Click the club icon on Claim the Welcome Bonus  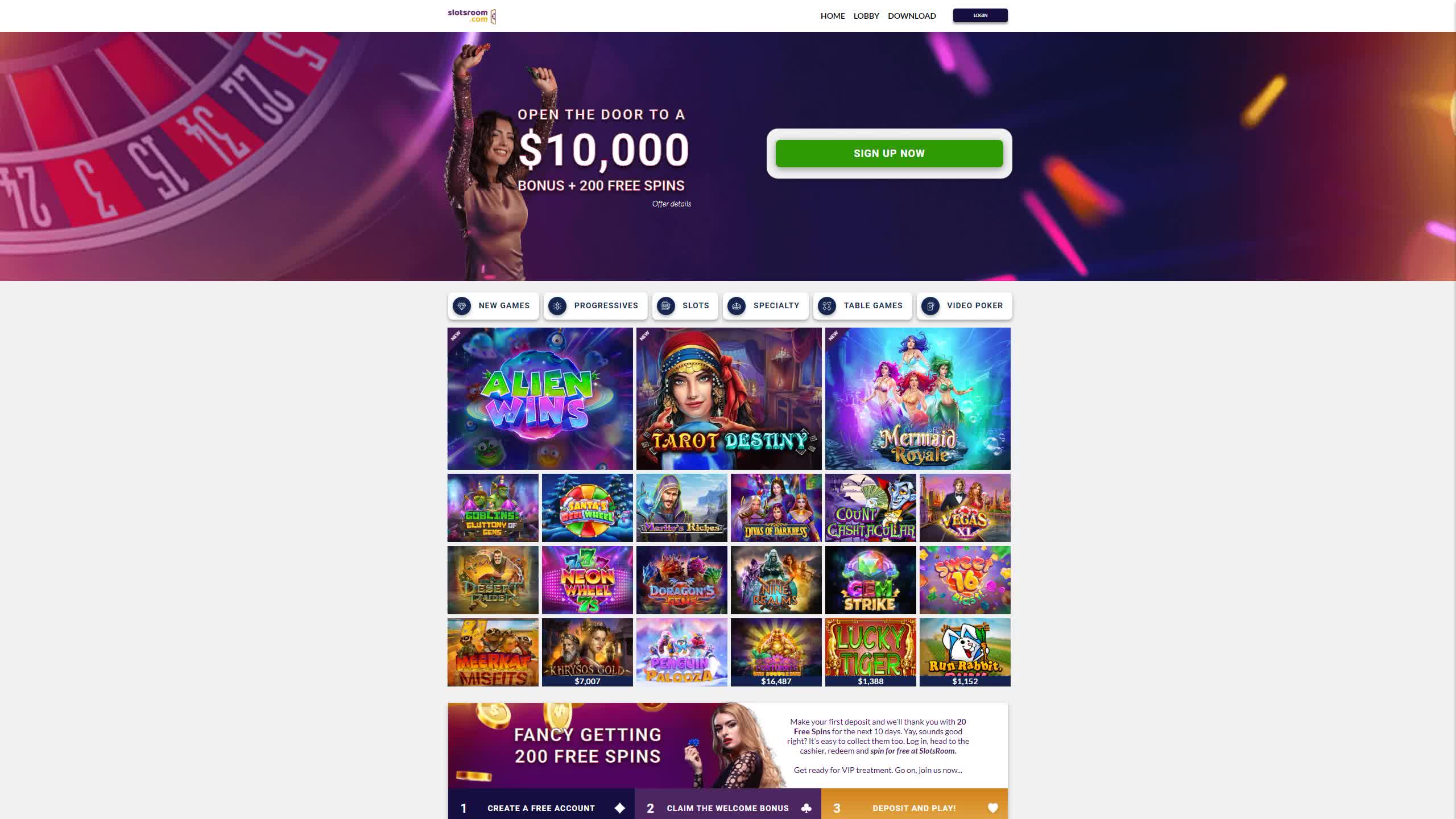806,808
